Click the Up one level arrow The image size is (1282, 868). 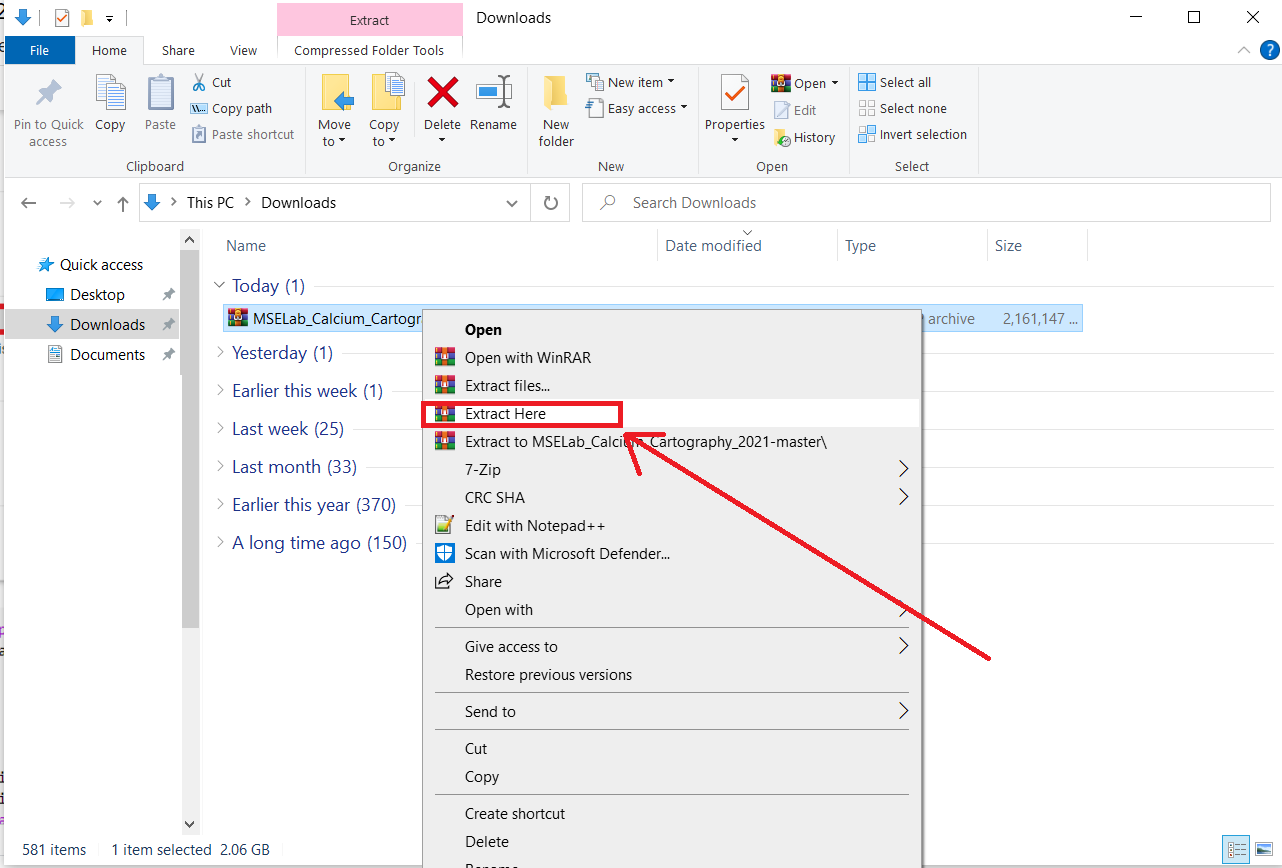tap(123, 203)
